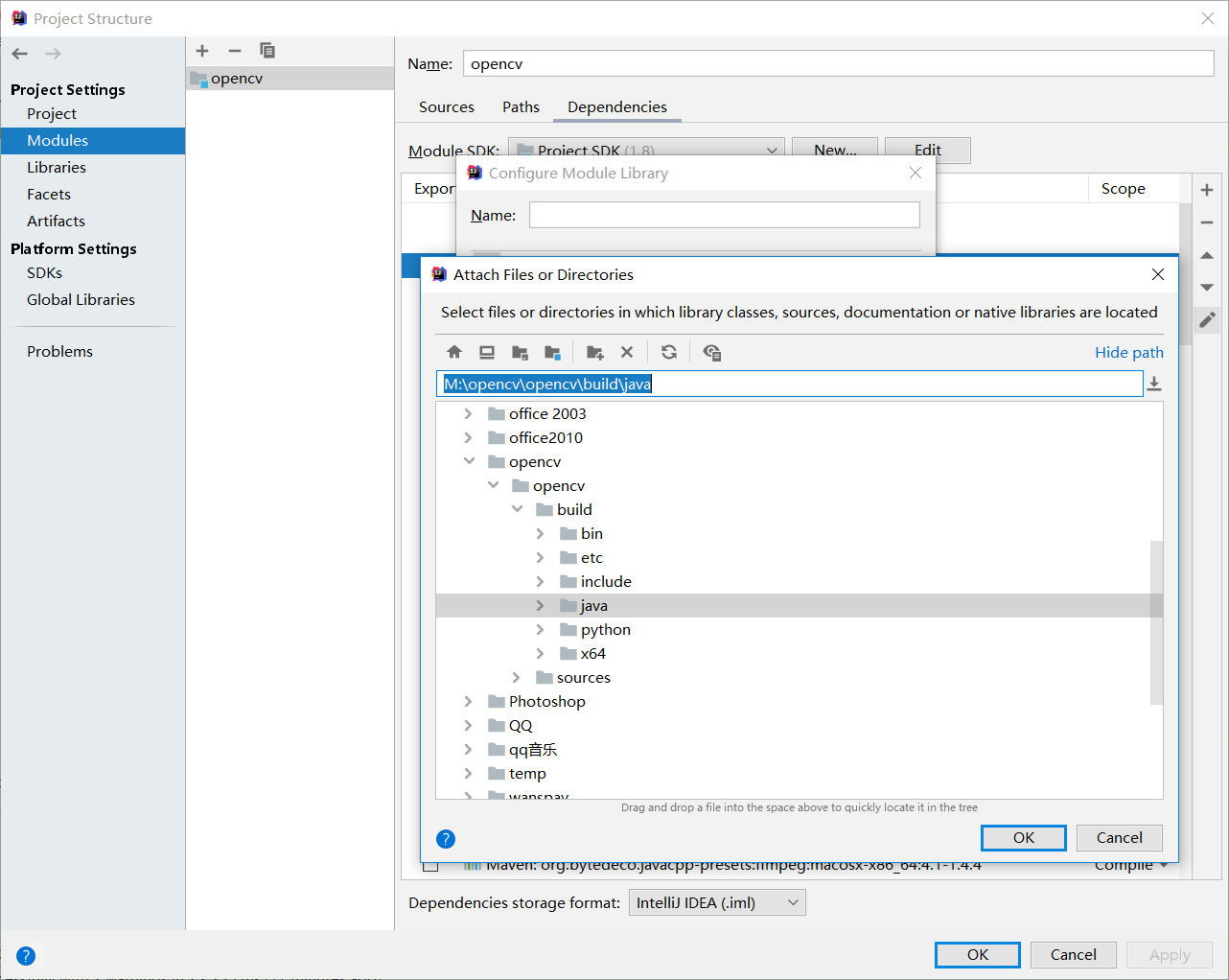Click module Name field containing opencv
Screen dimensions: 1229x980
click(839, 63)
